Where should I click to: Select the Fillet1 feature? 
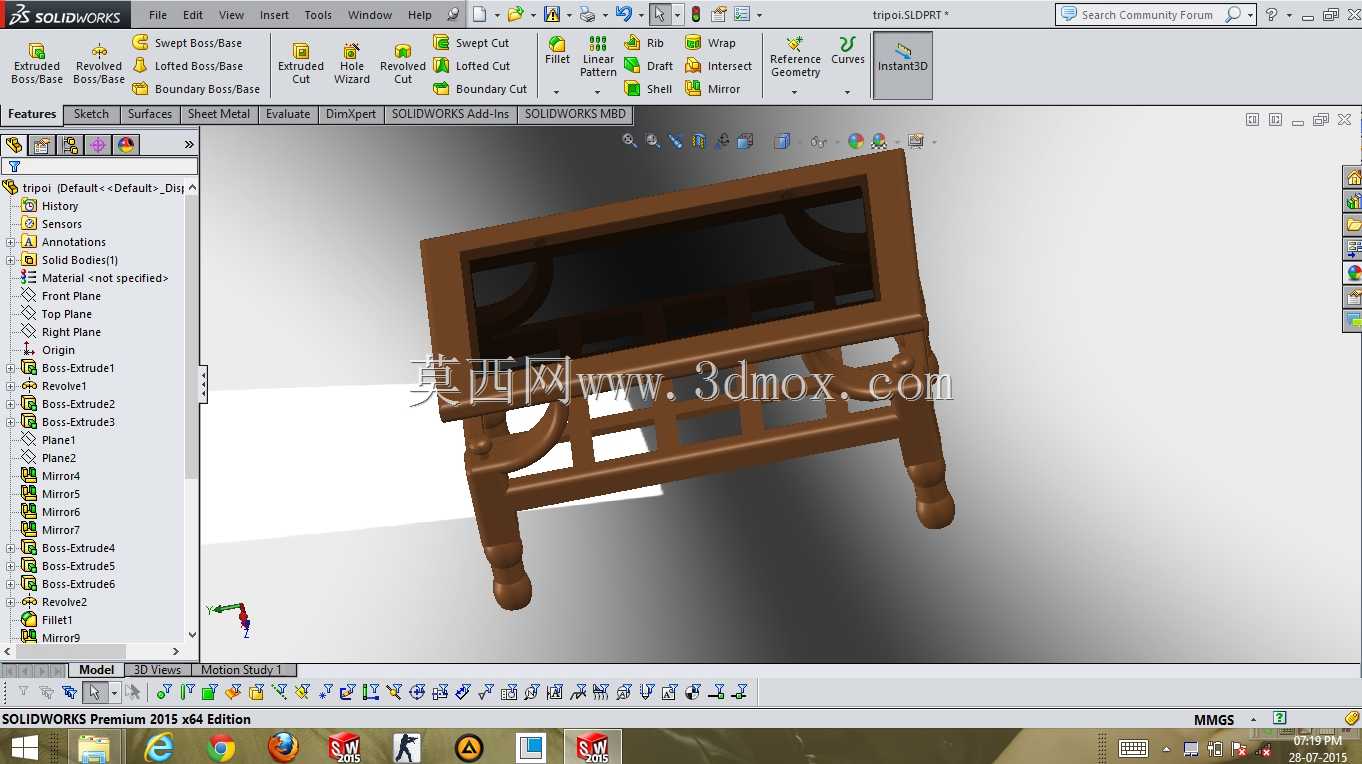click(56, 620)
